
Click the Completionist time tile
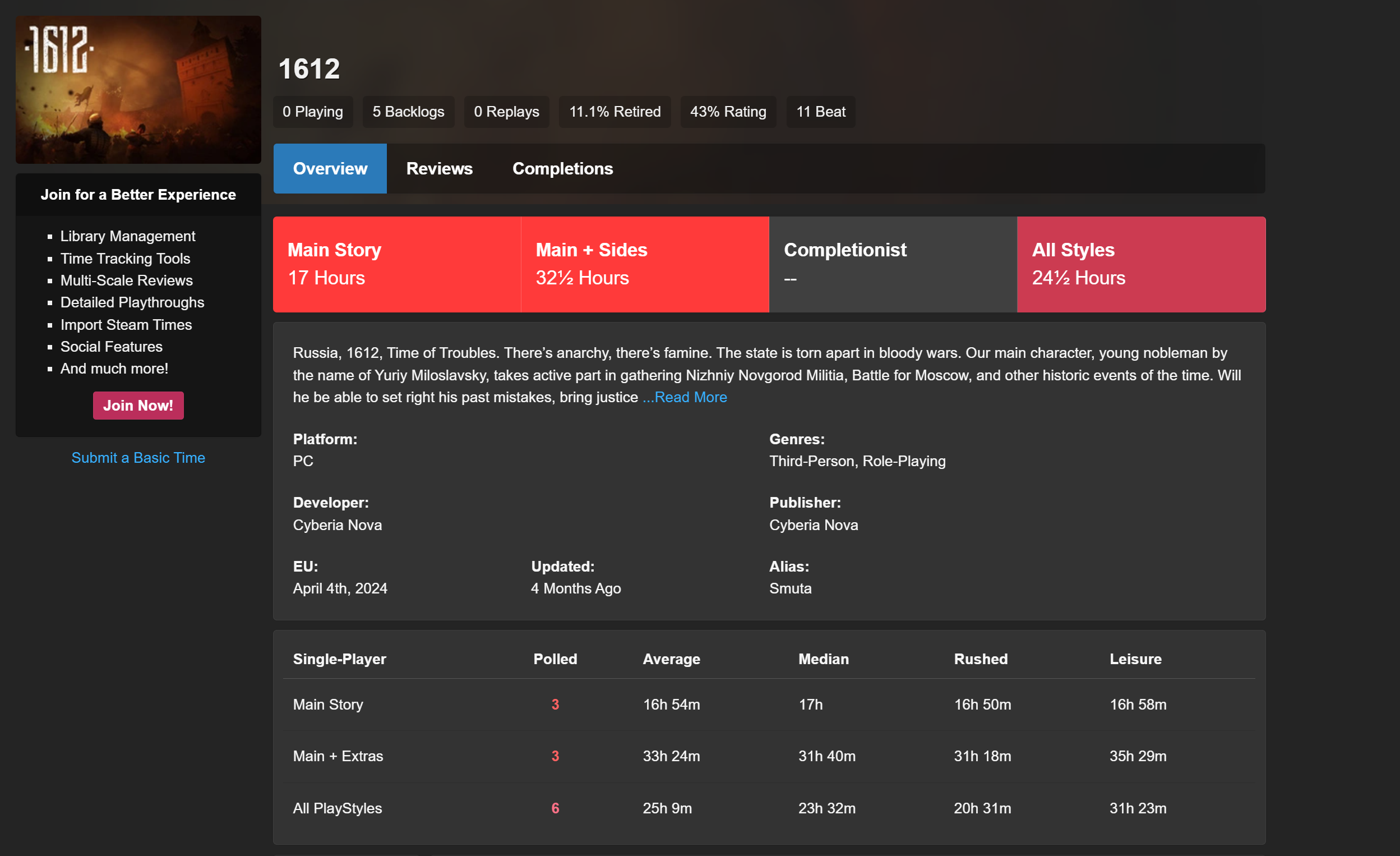coord(893,264)
